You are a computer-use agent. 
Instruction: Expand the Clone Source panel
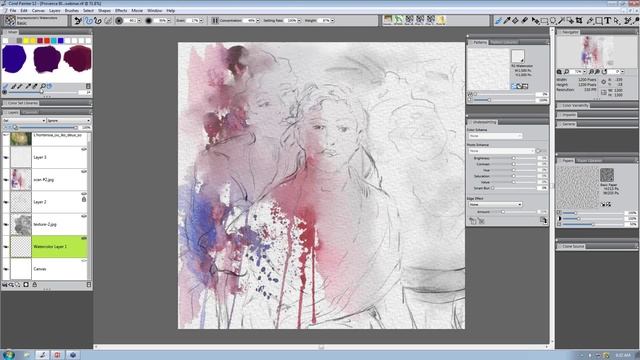573,247
